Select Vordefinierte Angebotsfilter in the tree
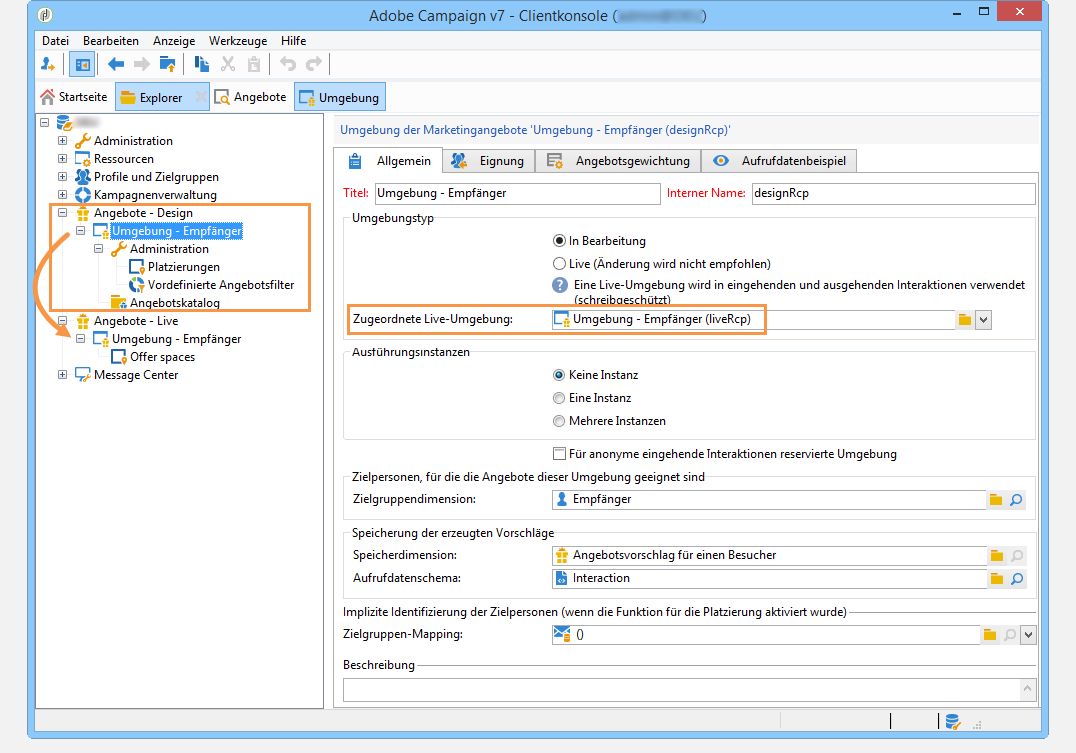 (x=221, y=285)
